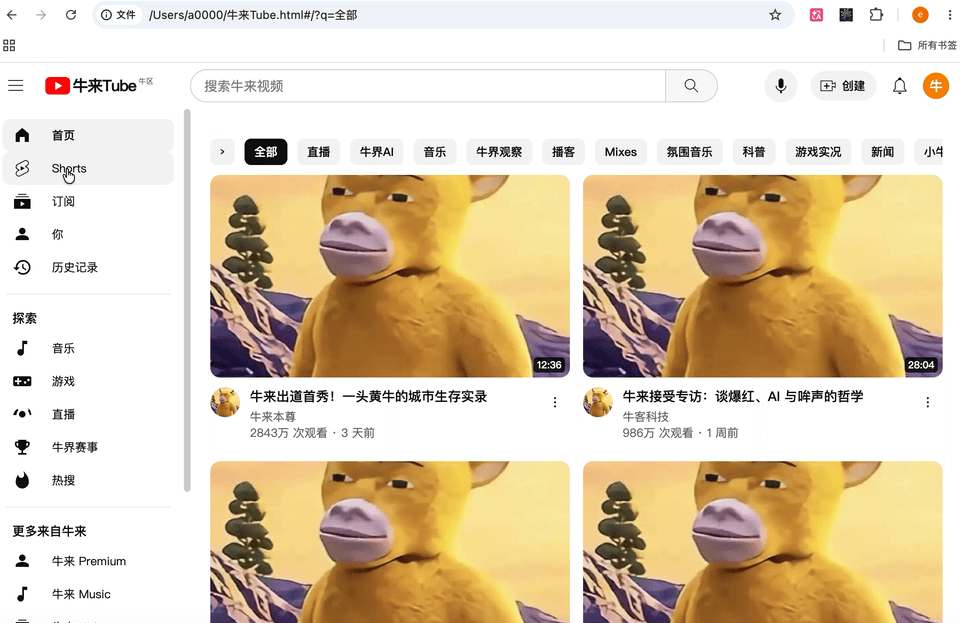Click the sidebar vertical scrollbar
Viewport: 960px width, 623px height.
(187, 300)
